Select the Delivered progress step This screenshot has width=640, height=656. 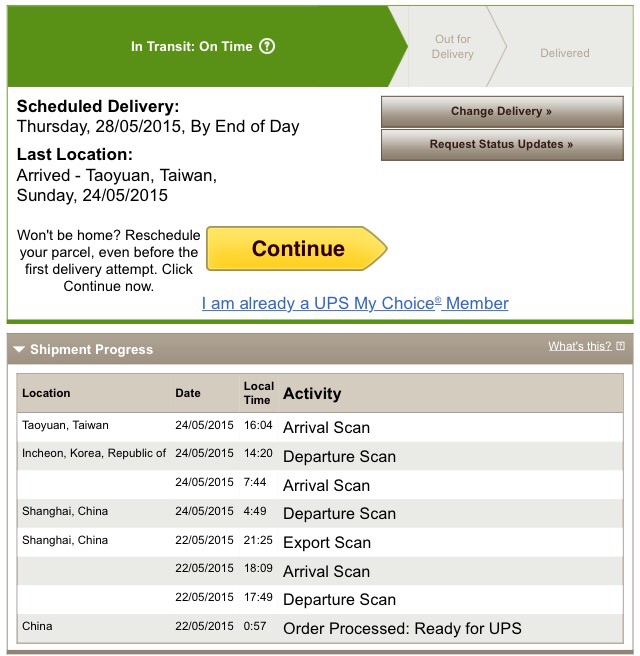(x=565, y=53)
